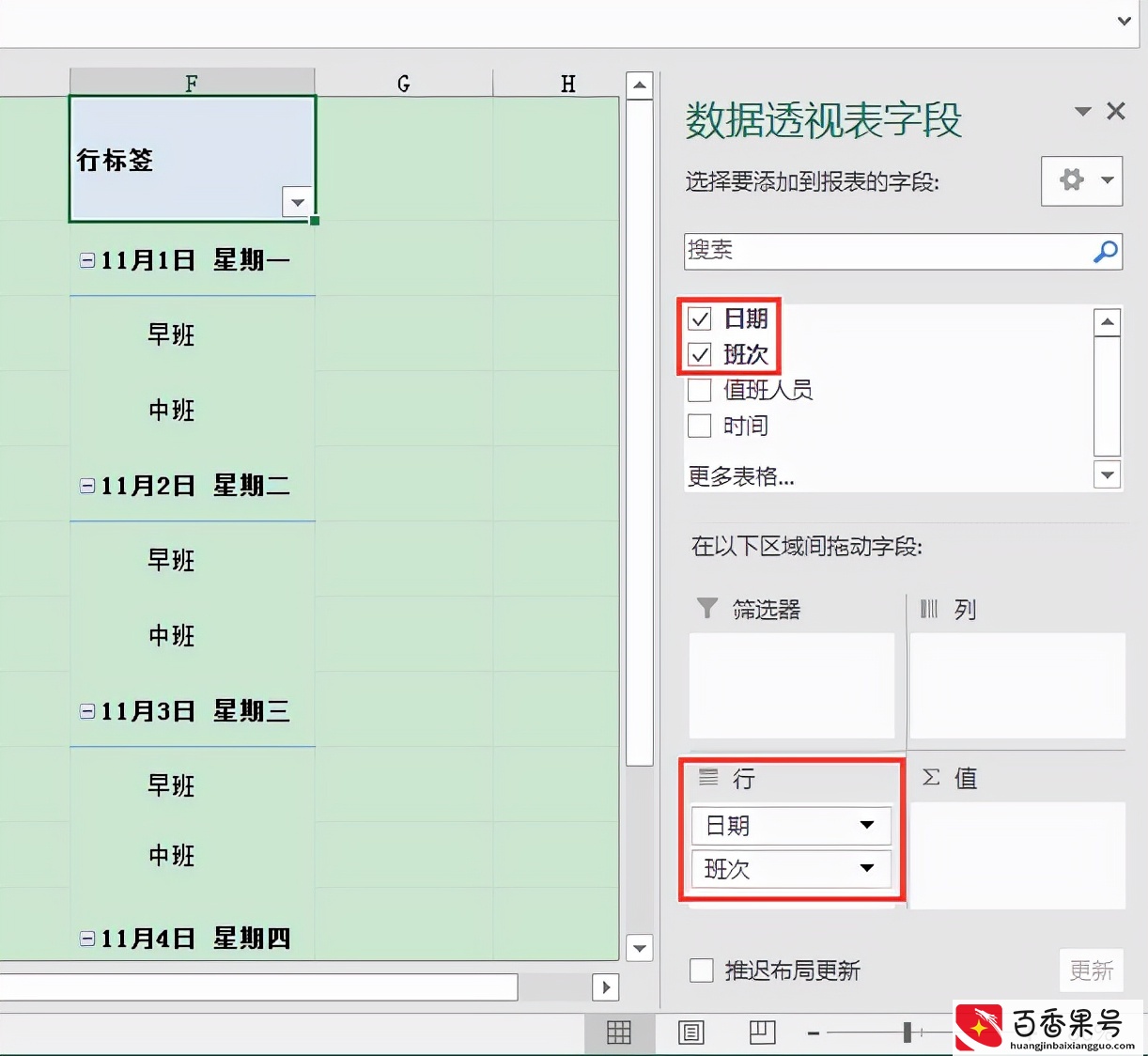Click the sheet vertical scrollbar down arrow
This screenshot has height=1056, width=1148.
click(640, 948)
